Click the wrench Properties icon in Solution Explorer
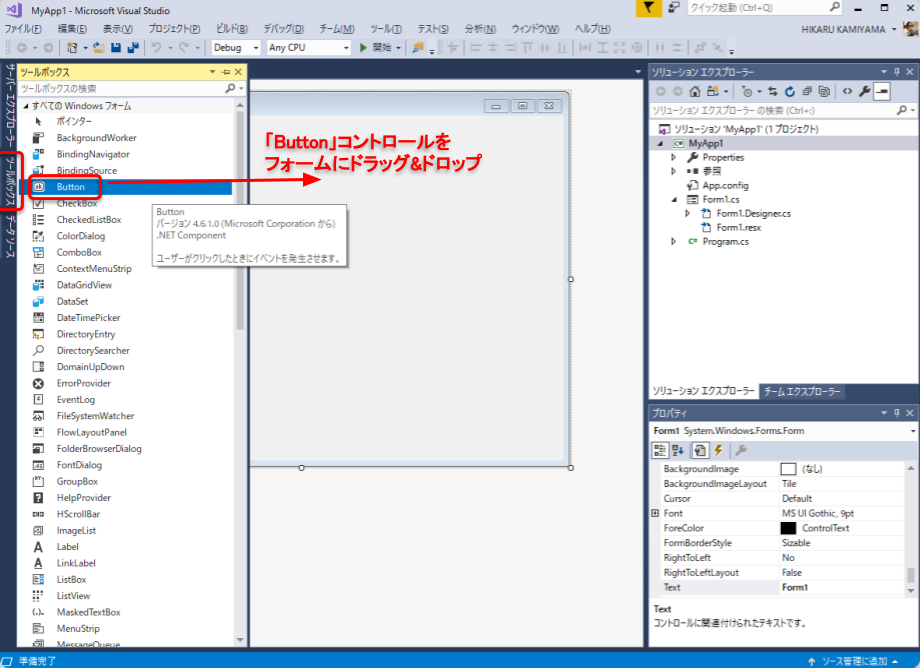 click(864, 91)
